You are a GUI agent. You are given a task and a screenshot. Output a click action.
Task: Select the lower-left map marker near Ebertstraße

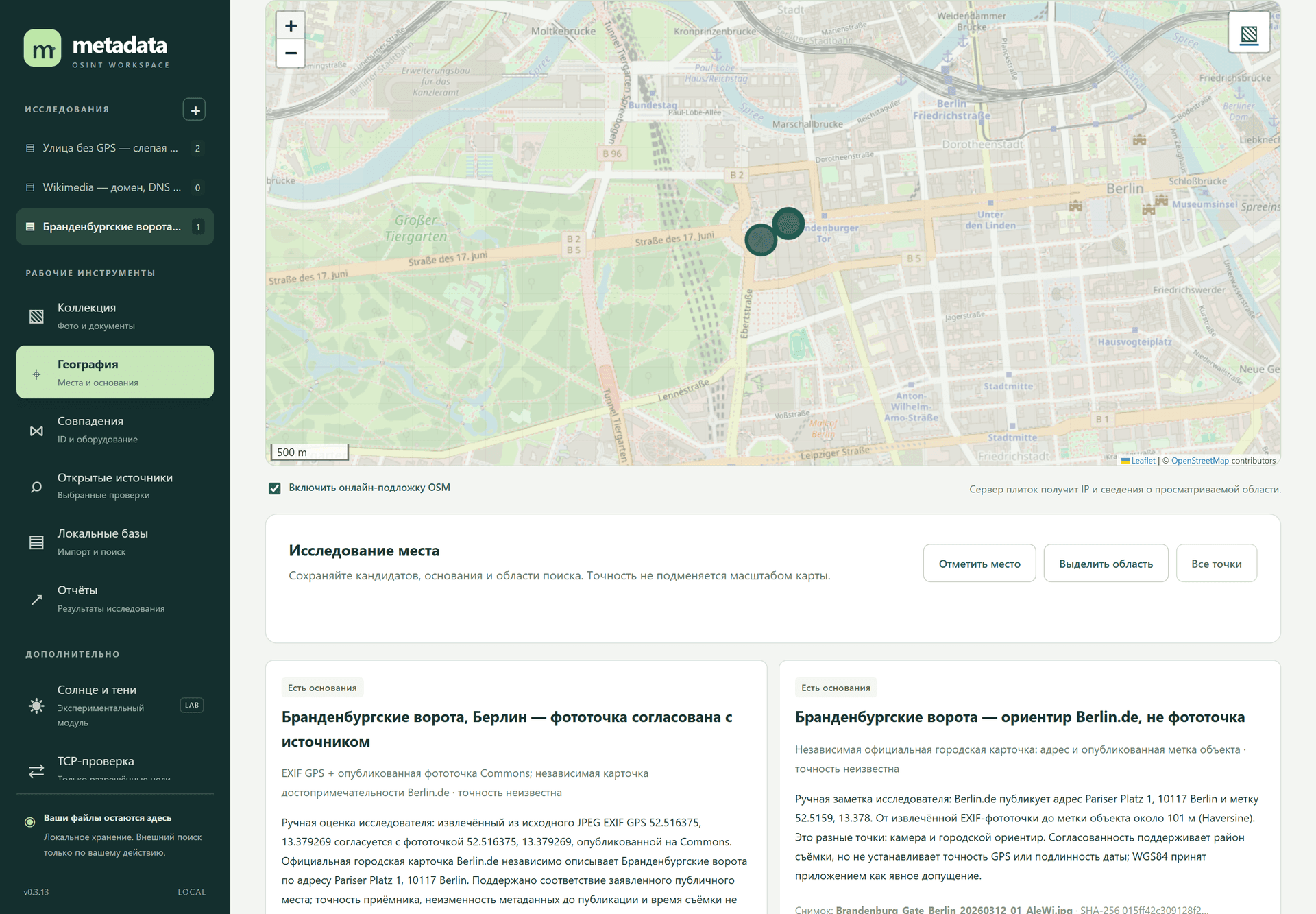pyautogui.click(x=760, y=240)
